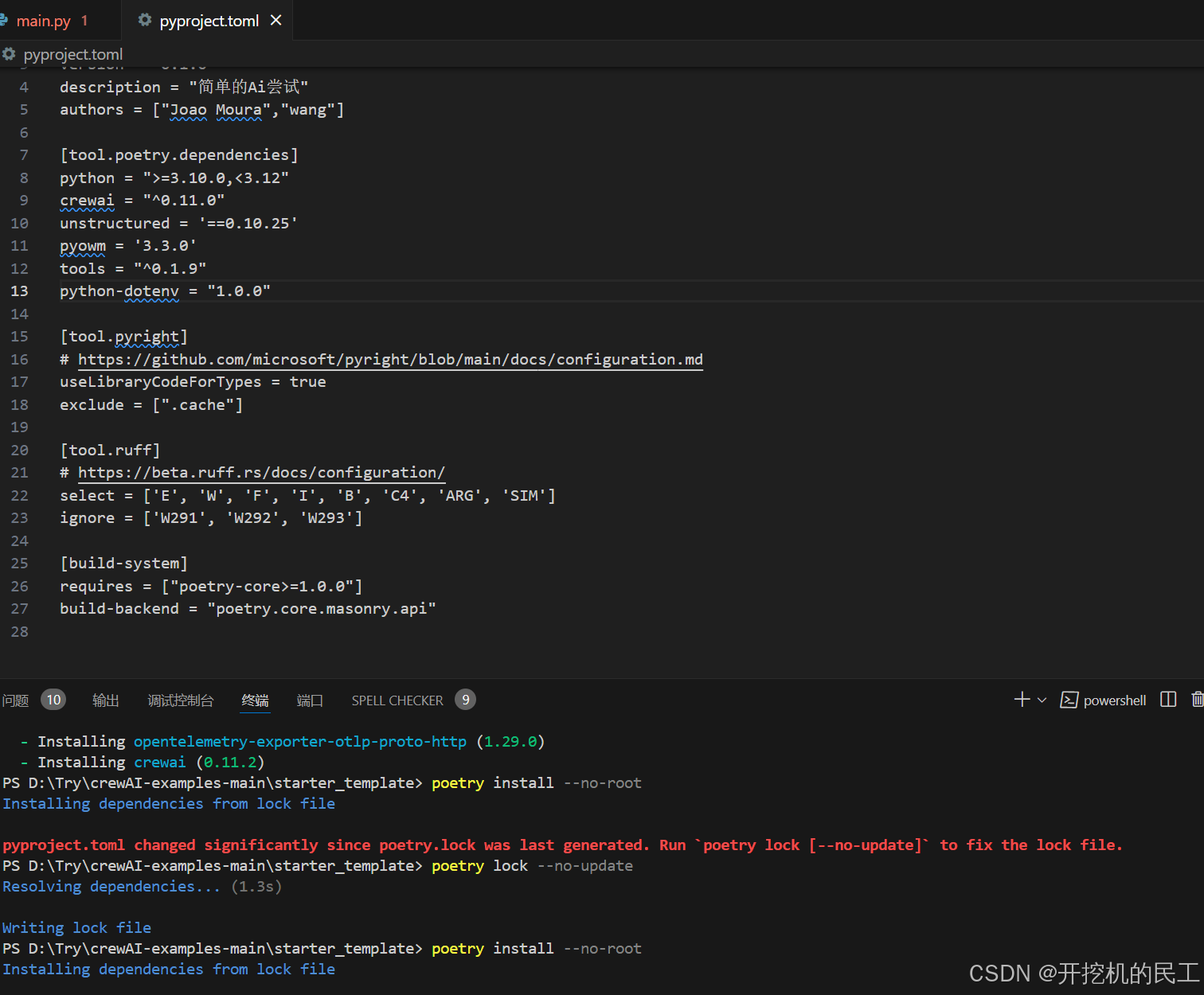Kill the terminal using the trash icon

click(1198, 699)
